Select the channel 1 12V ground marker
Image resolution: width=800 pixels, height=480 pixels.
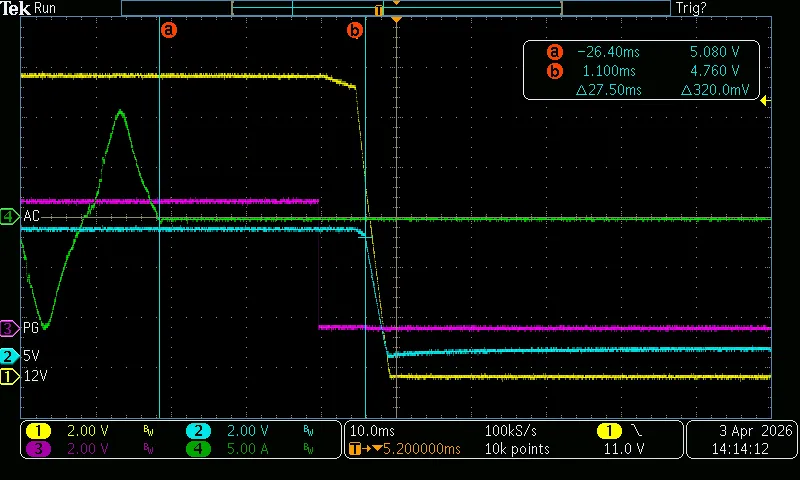[x=9, y=376]
